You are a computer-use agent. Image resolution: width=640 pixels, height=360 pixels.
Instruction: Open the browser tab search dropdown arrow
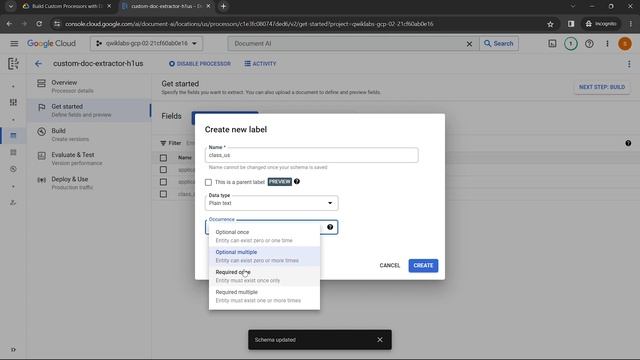pos(11,6)
